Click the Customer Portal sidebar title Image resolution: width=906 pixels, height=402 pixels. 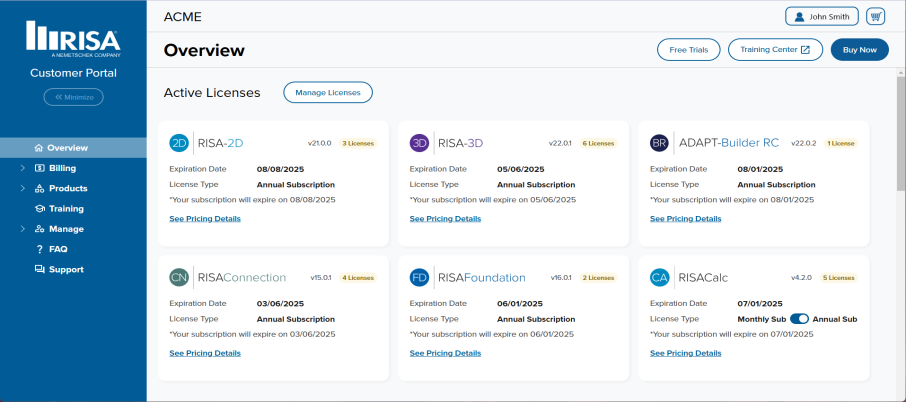[x=73, y=73]
